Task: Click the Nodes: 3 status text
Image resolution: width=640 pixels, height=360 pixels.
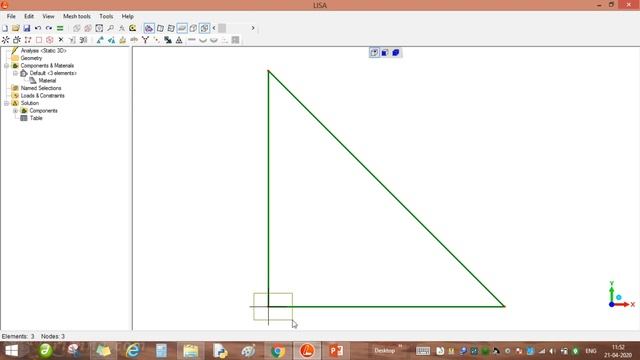Action: 53,336
